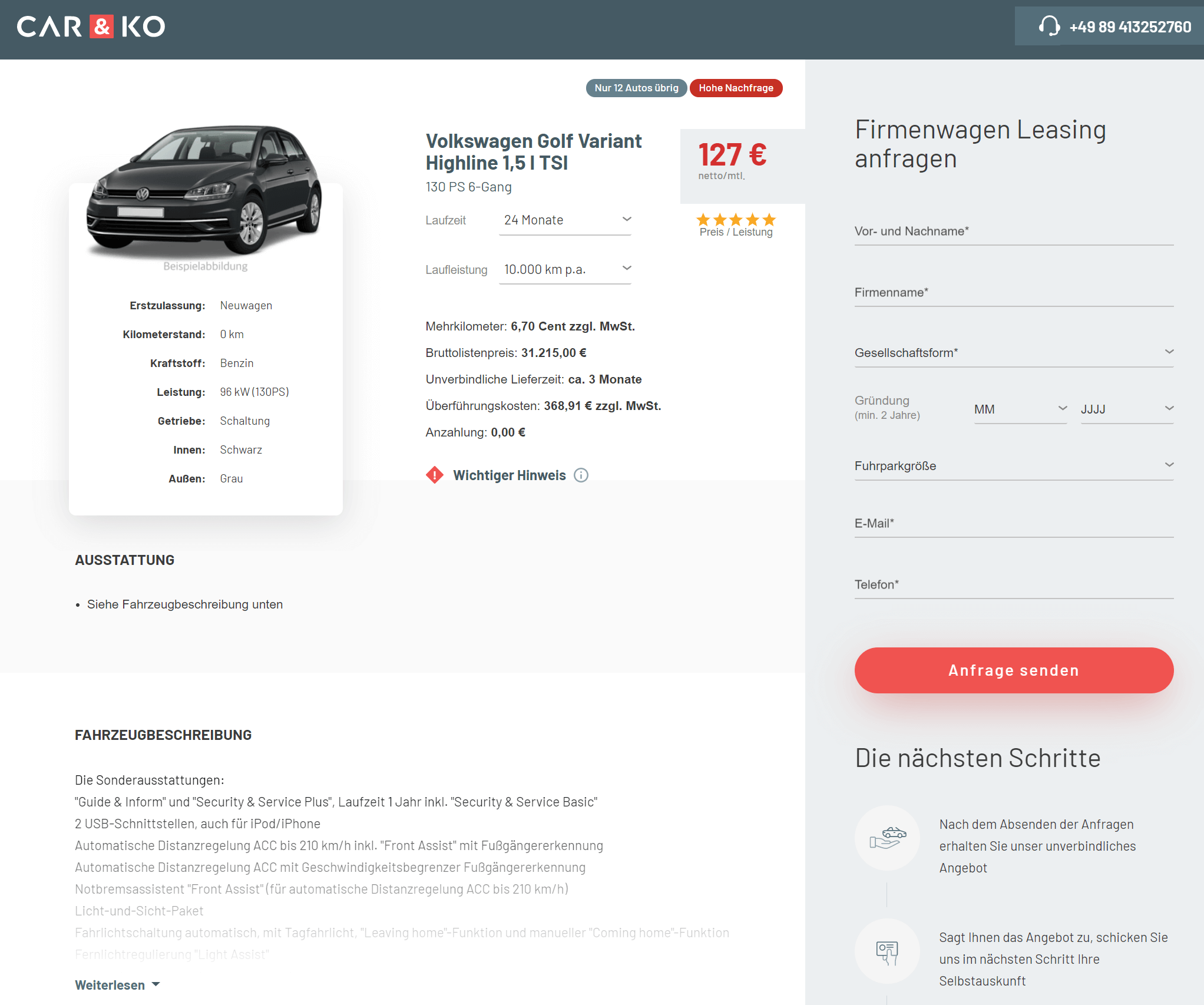Click the Hohe Nachfrage badge
This screenshot has height=1005, width=1204.
click(736, 88)
